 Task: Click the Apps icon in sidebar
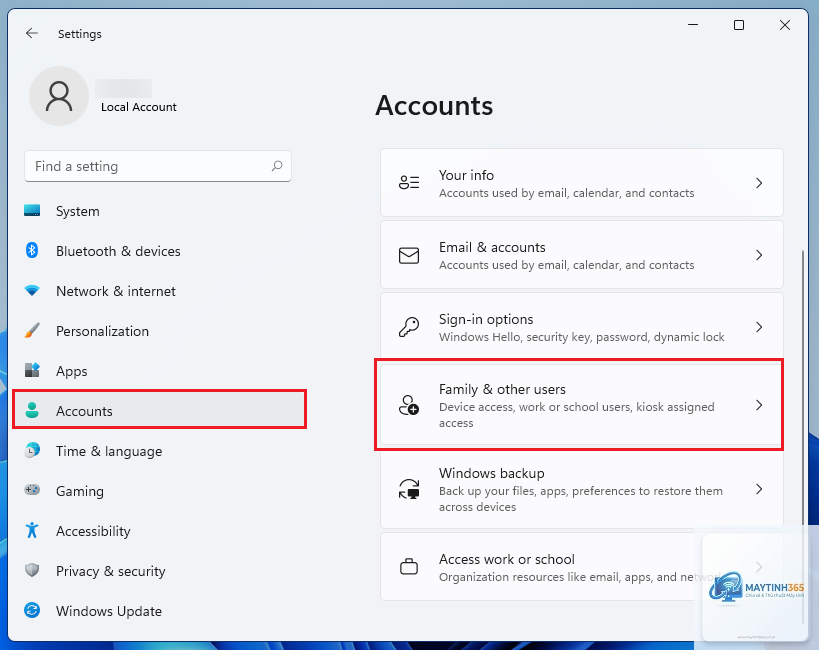point(32,370)
